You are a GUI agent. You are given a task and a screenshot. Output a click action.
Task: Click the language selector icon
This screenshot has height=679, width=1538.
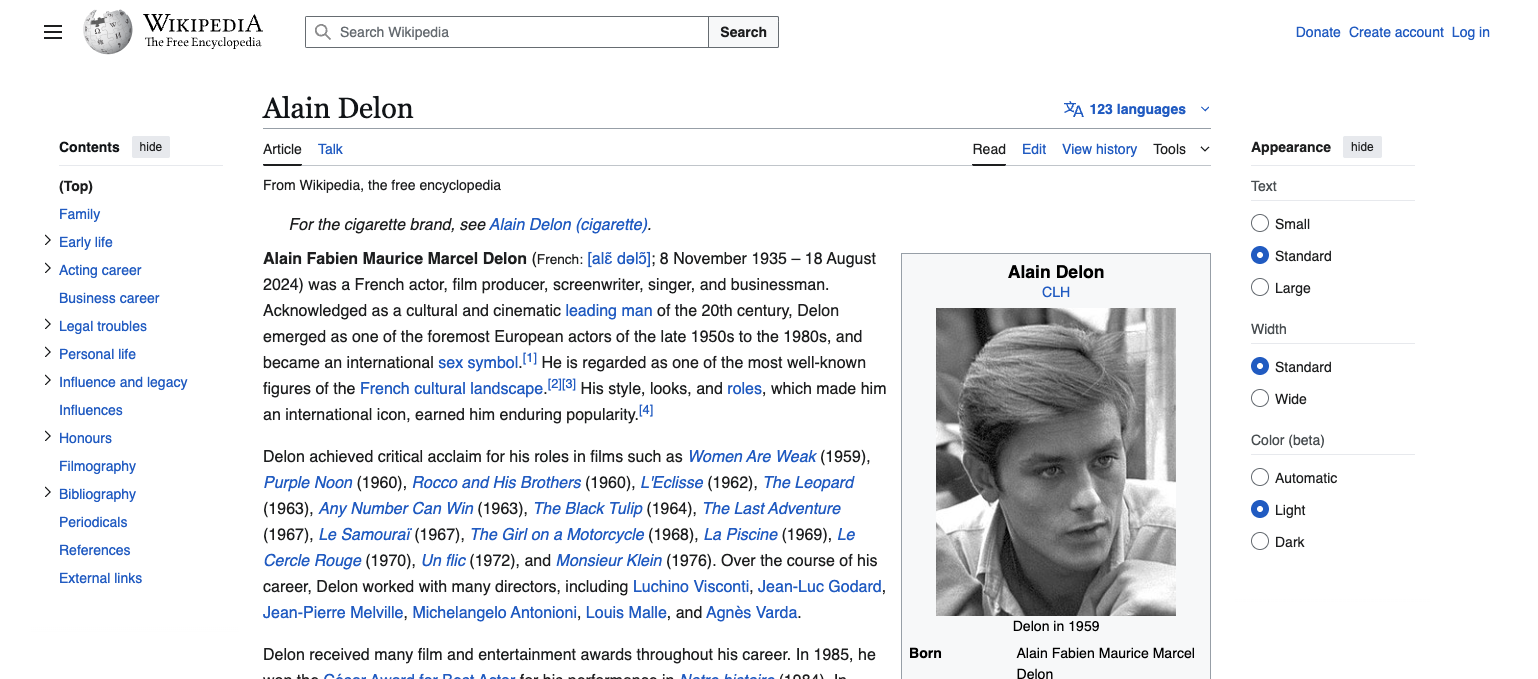(1074, 109)
